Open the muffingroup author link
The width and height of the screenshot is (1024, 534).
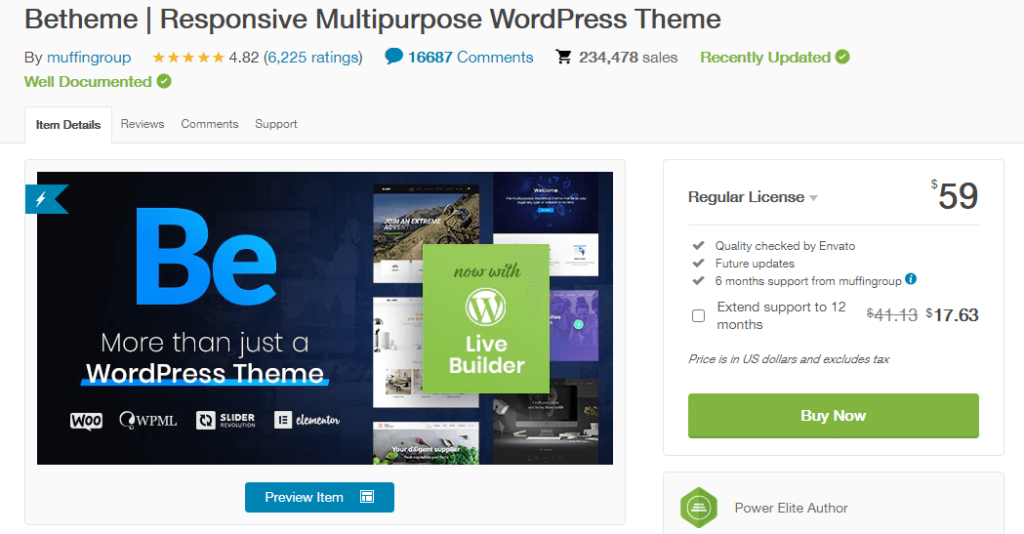pyautogui.click(x=89, y=57)
